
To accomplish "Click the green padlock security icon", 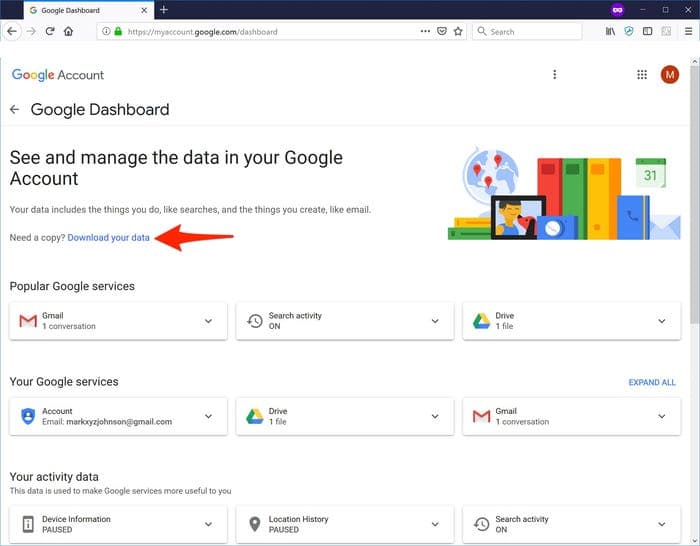I will click(118, 31).
